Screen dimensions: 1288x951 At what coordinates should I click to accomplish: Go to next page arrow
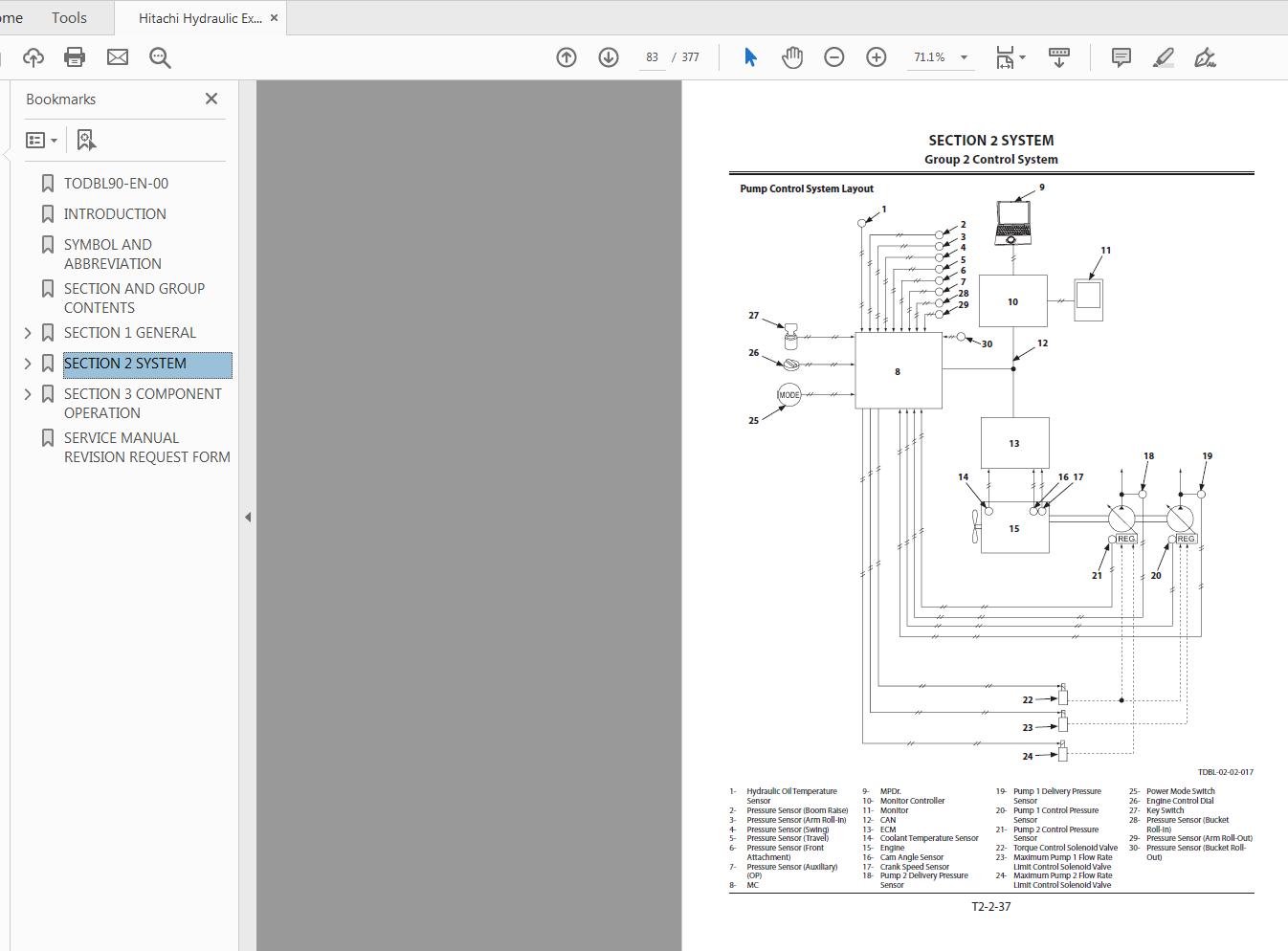coord(609,57)
